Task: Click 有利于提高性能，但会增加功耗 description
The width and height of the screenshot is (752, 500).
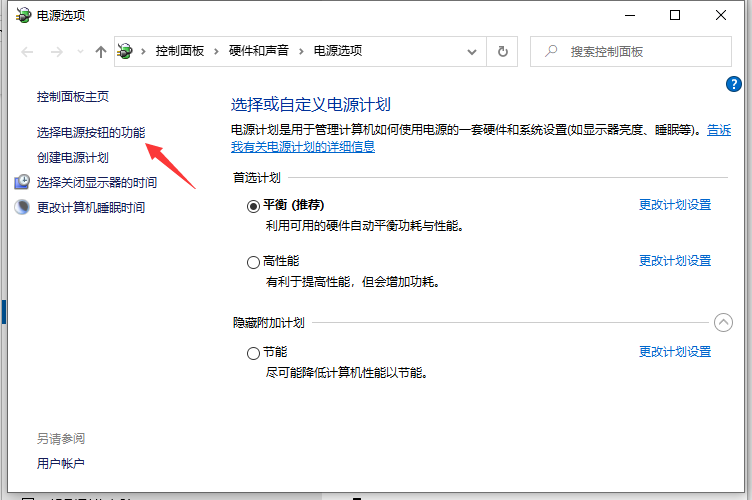Action: click(x=352, y=282)
